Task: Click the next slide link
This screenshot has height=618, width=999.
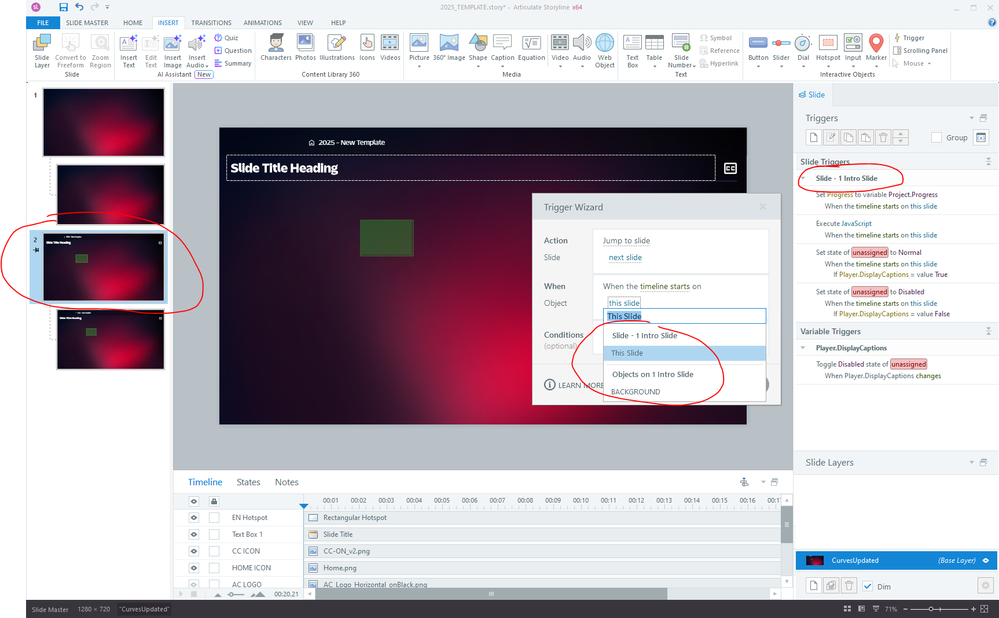Action: [625, 257]
